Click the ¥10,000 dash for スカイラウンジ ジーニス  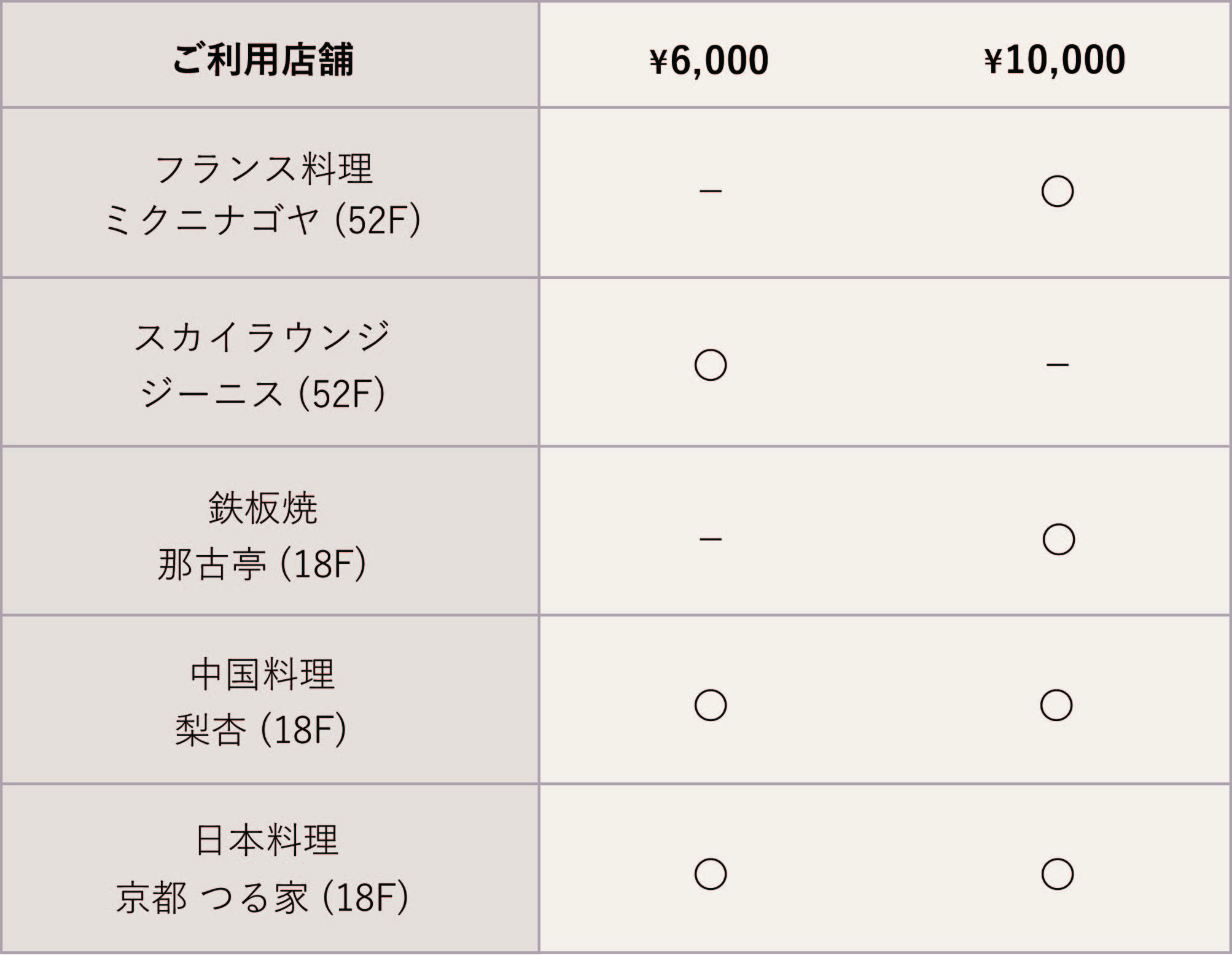1057,365
